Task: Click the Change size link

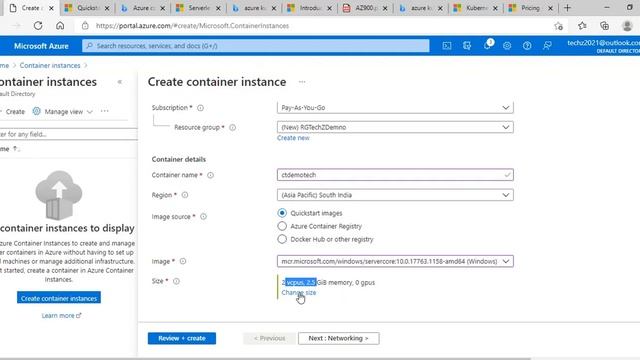Action: pyautogui.click(x=299, y=293)
